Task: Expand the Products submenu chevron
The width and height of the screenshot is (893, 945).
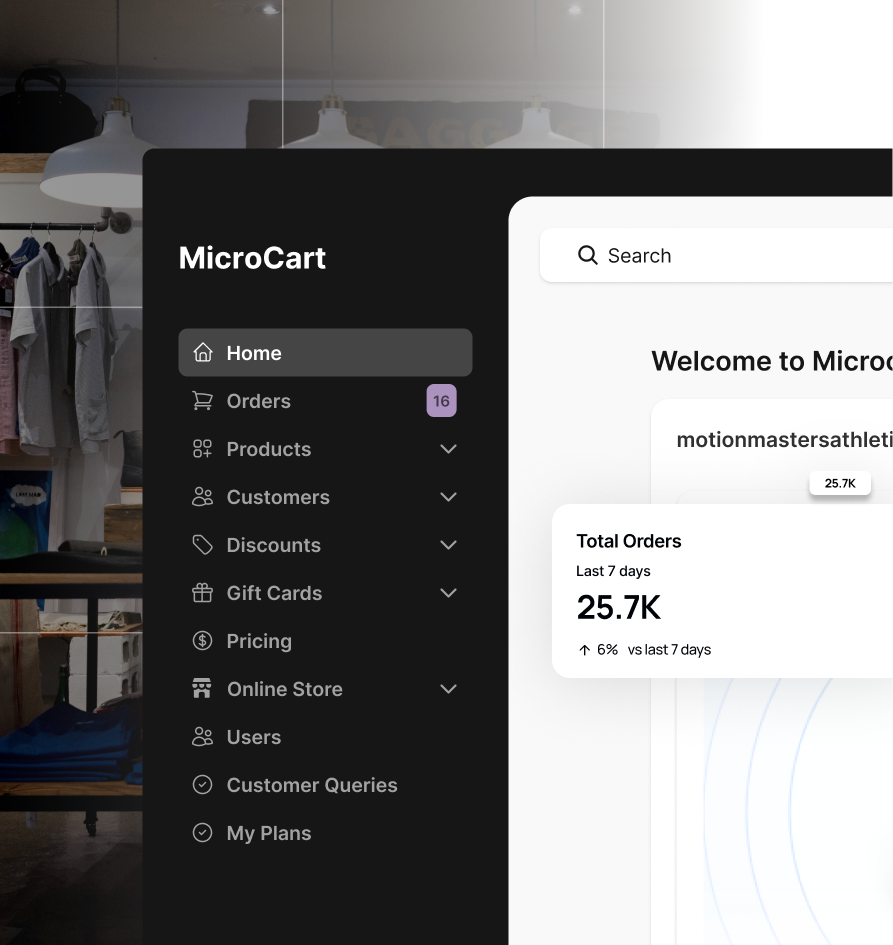Action: 448,449
